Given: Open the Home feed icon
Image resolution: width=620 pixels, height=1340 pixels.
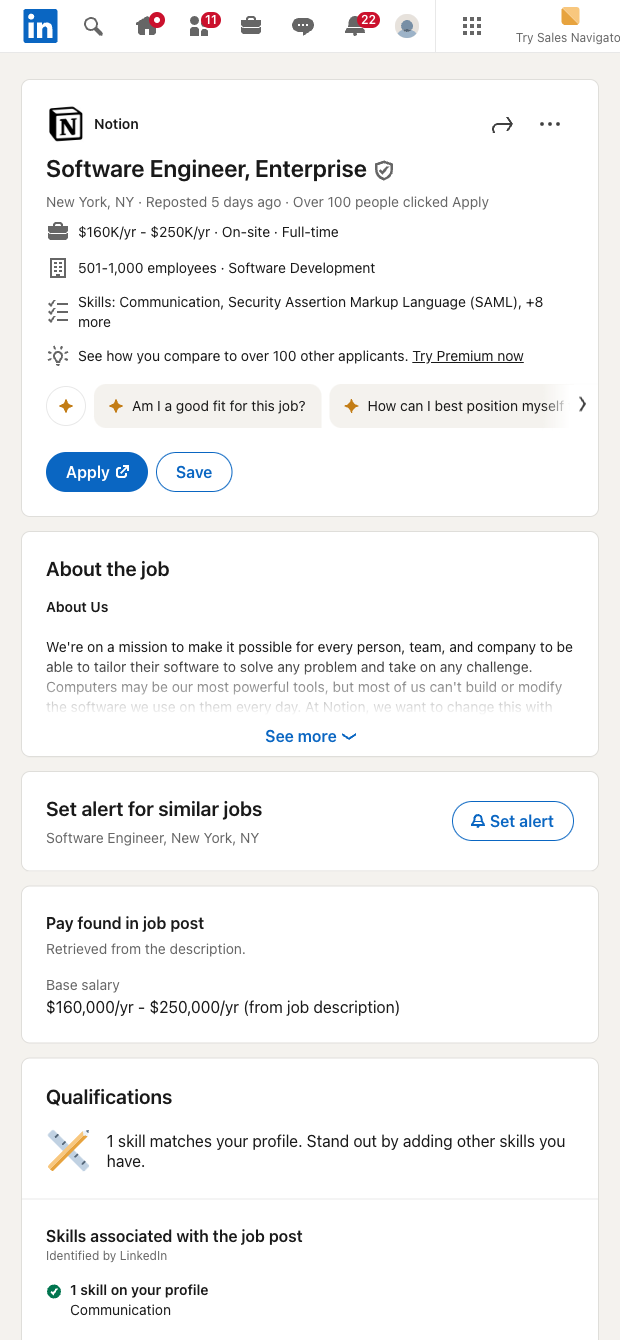Looking at the screenshot, I should coord(147,26).
